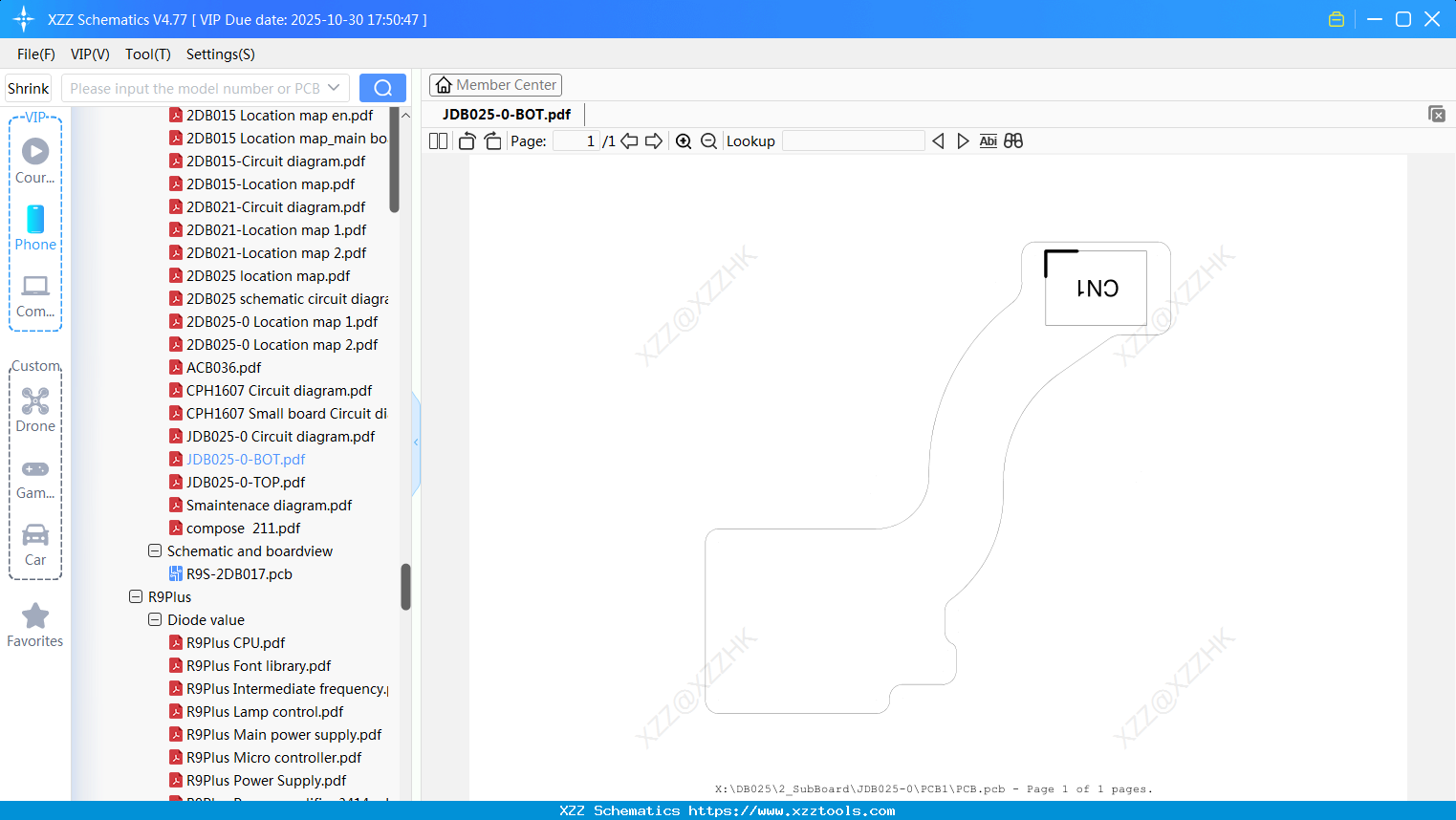This screenshot has height=820, width=1456.
Task: Open CPH1607 Circuit diagram.pdf
Action: click(x=279, y=391)
